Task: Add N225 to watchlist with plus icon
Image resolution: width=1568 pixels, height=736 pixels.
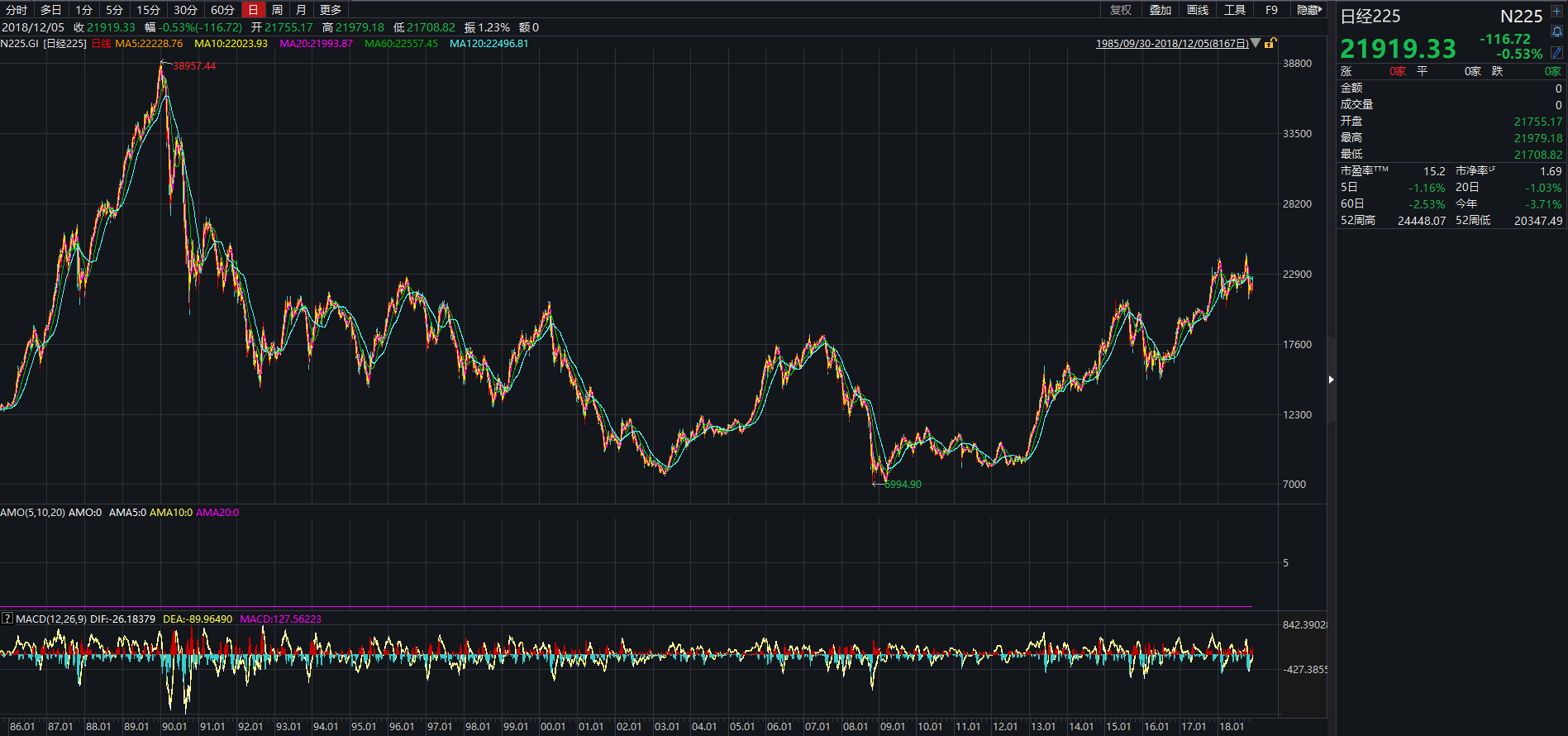Action: [1557, 12]
